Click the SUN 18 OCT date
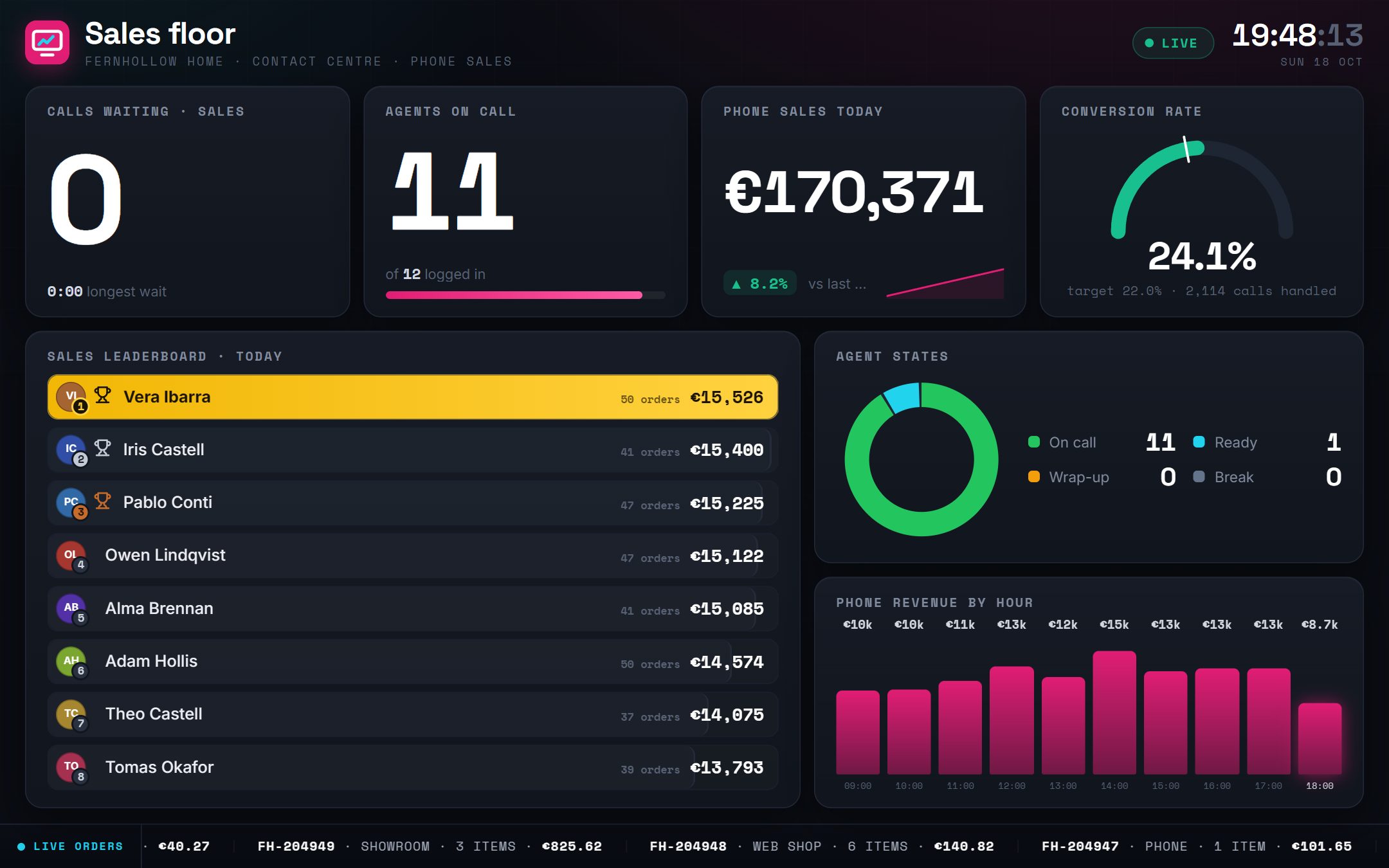 click(1321, 62)
